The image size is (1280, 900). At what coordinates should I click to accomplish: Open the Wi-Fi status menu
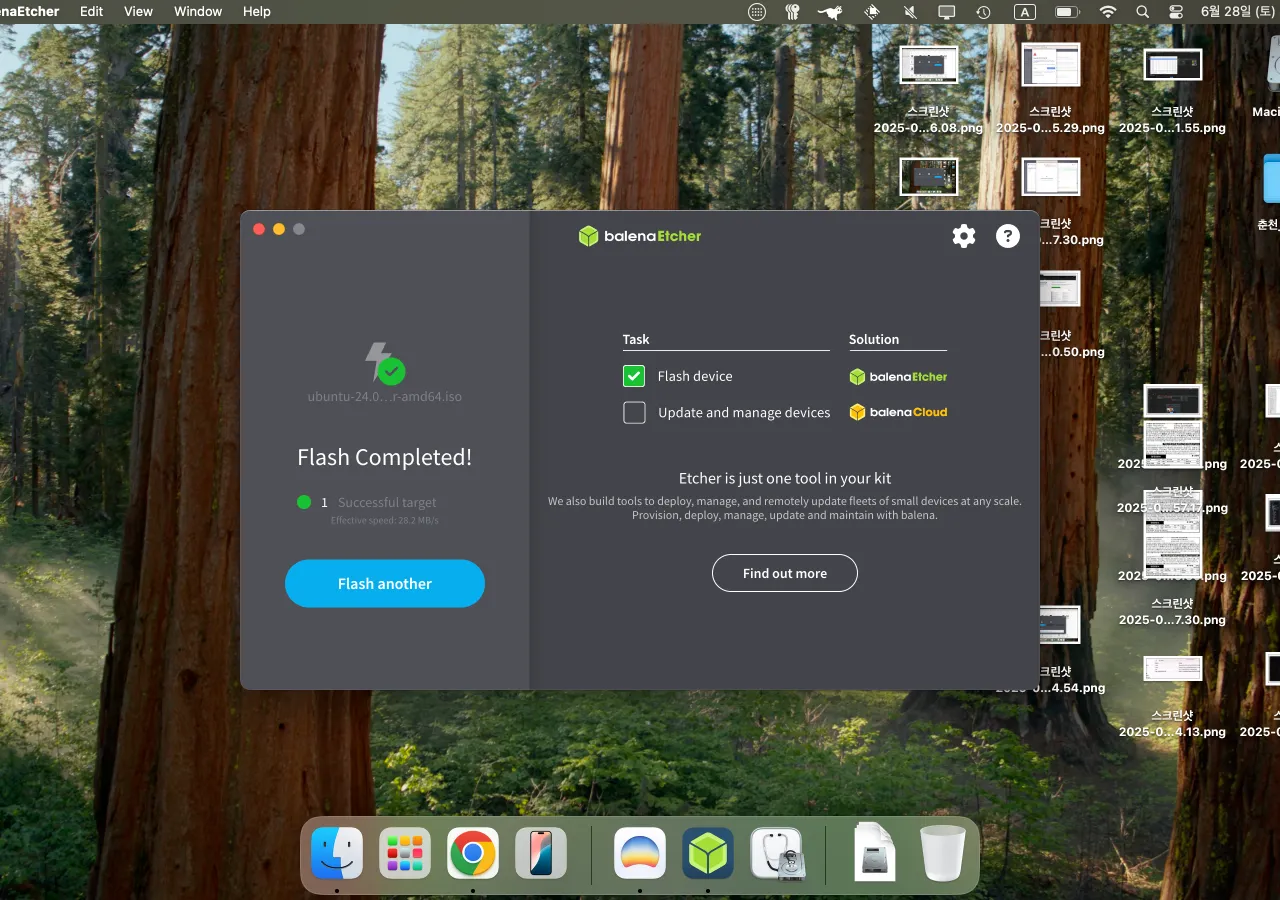pos(1107,12)
